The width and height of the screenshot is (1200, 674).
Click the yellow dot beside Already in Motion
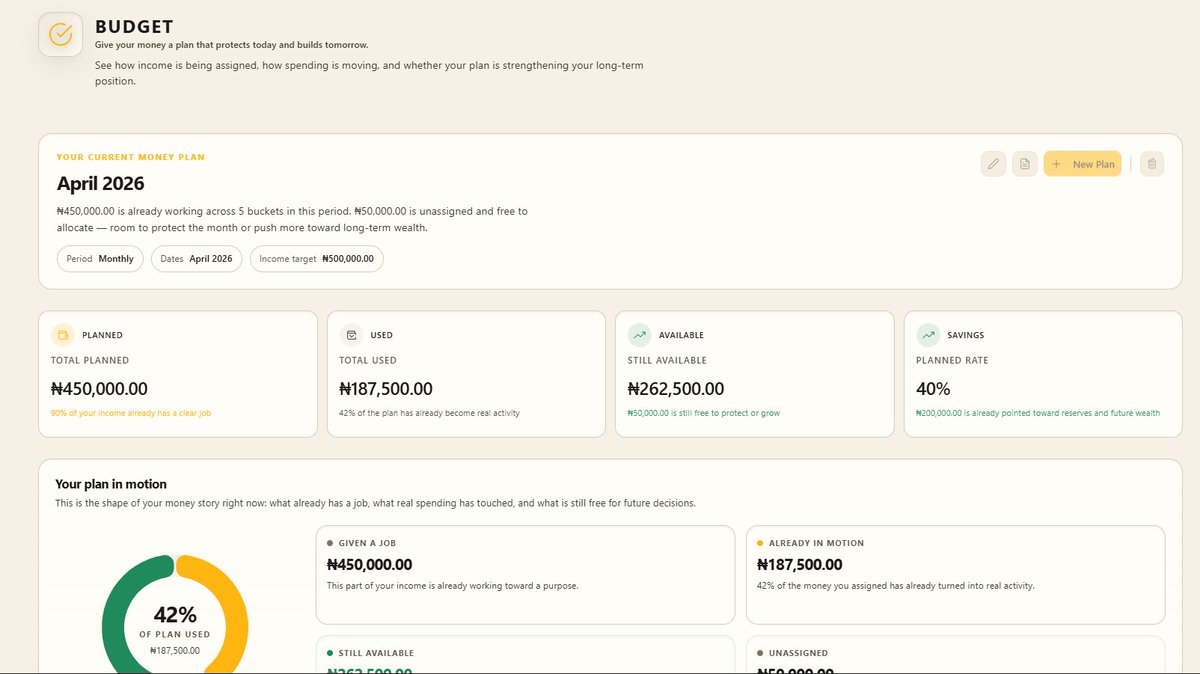point(760,543)
